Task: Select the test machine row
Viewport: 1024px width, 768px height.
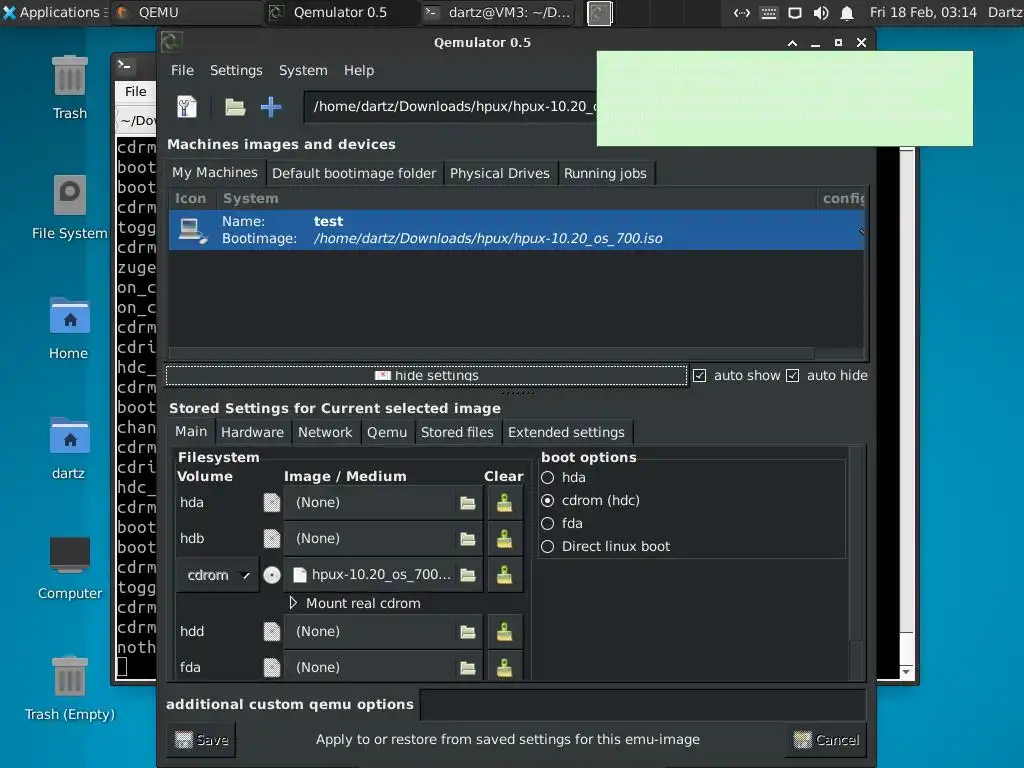Action: [x=517, y=230]
